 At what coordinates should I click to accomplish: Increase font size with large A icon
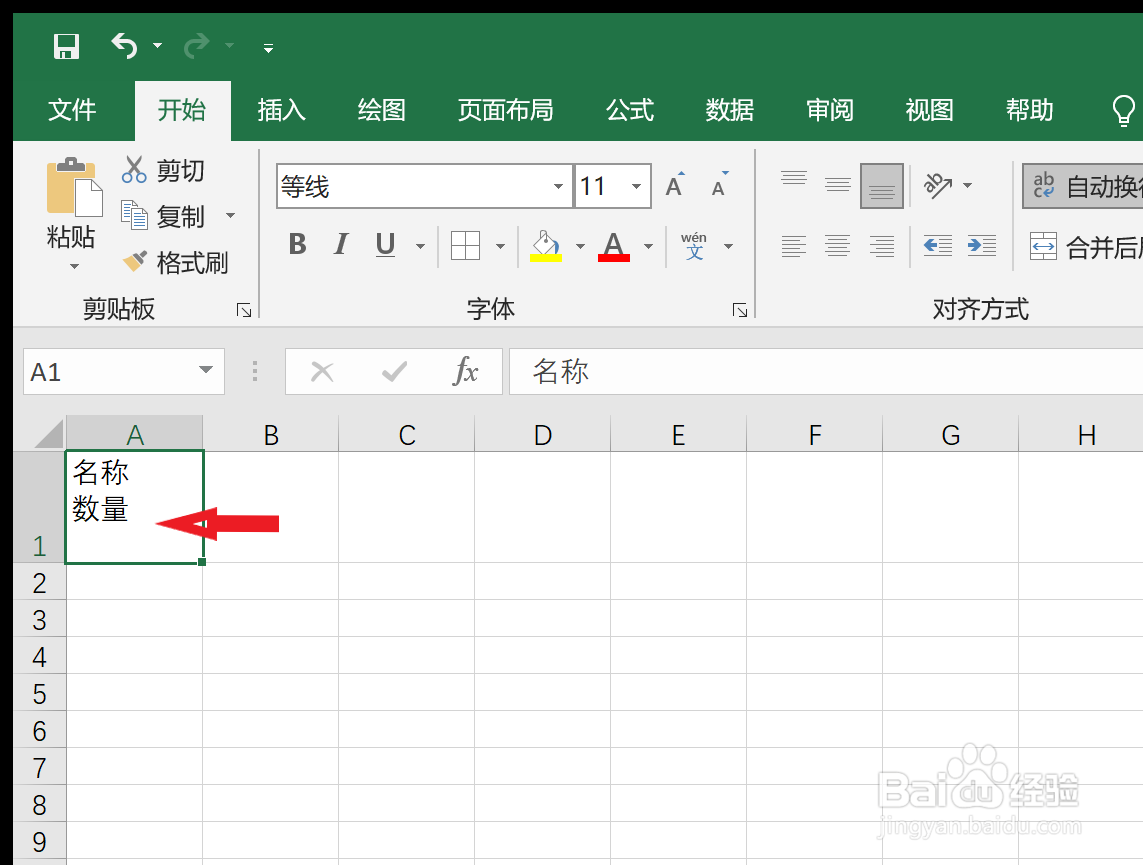675,185
